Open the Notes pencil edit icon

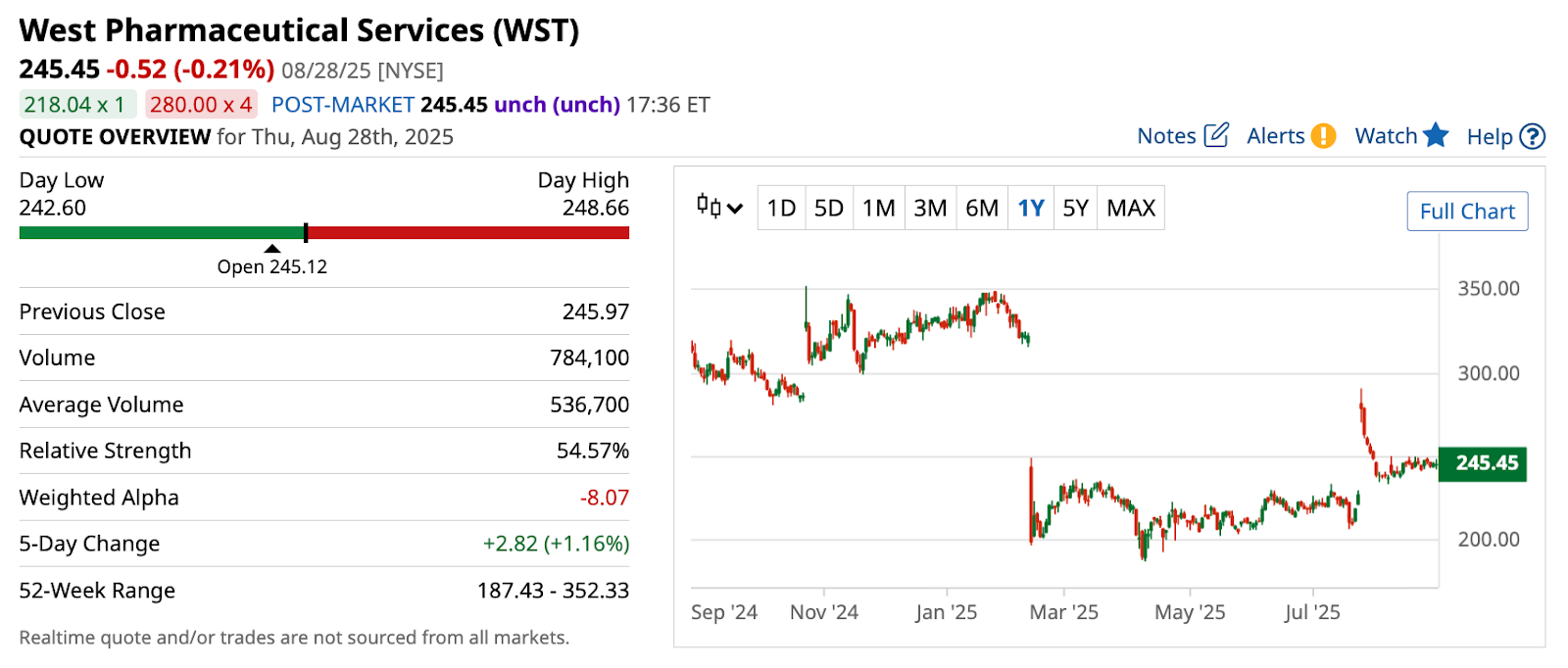1216,135
